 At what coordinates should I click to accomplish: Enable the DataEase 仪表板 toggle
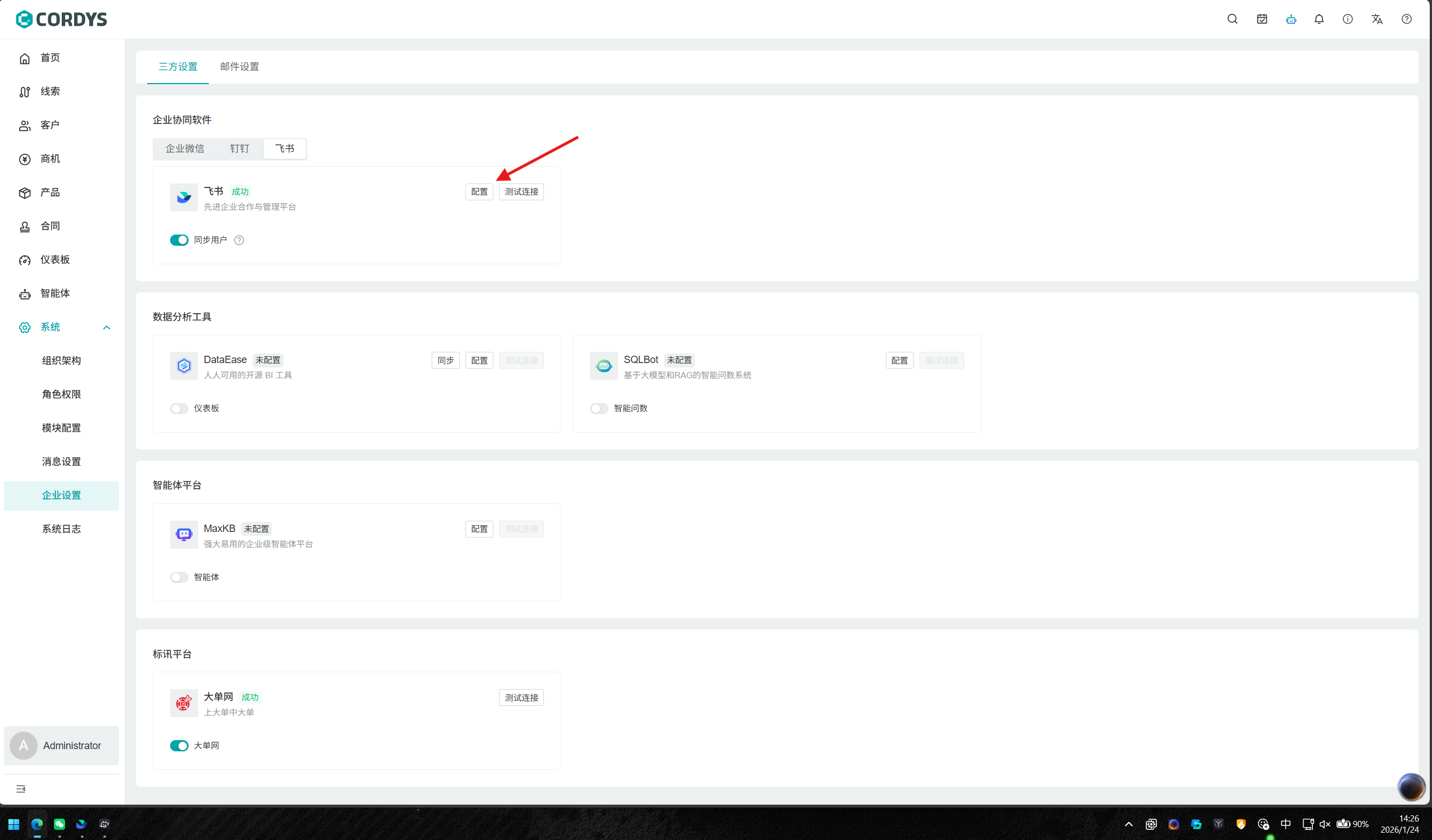179,408
